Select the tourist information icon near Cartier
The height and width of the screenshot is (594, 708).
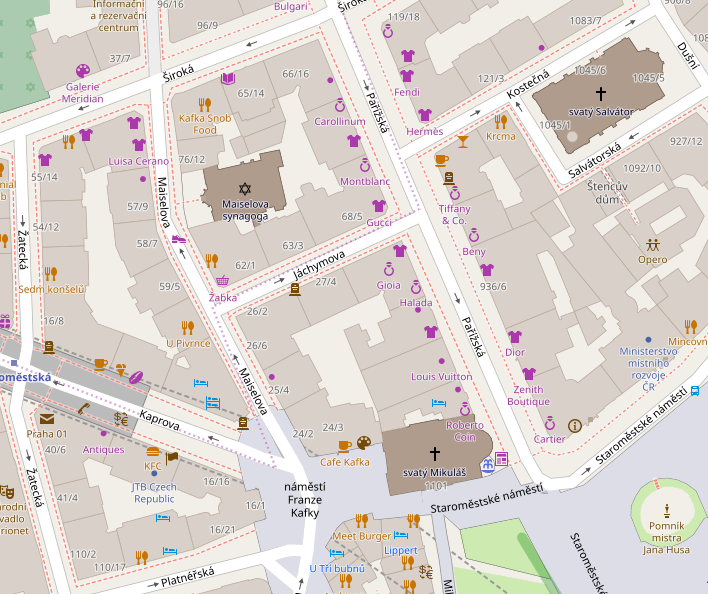click(575, 425)
